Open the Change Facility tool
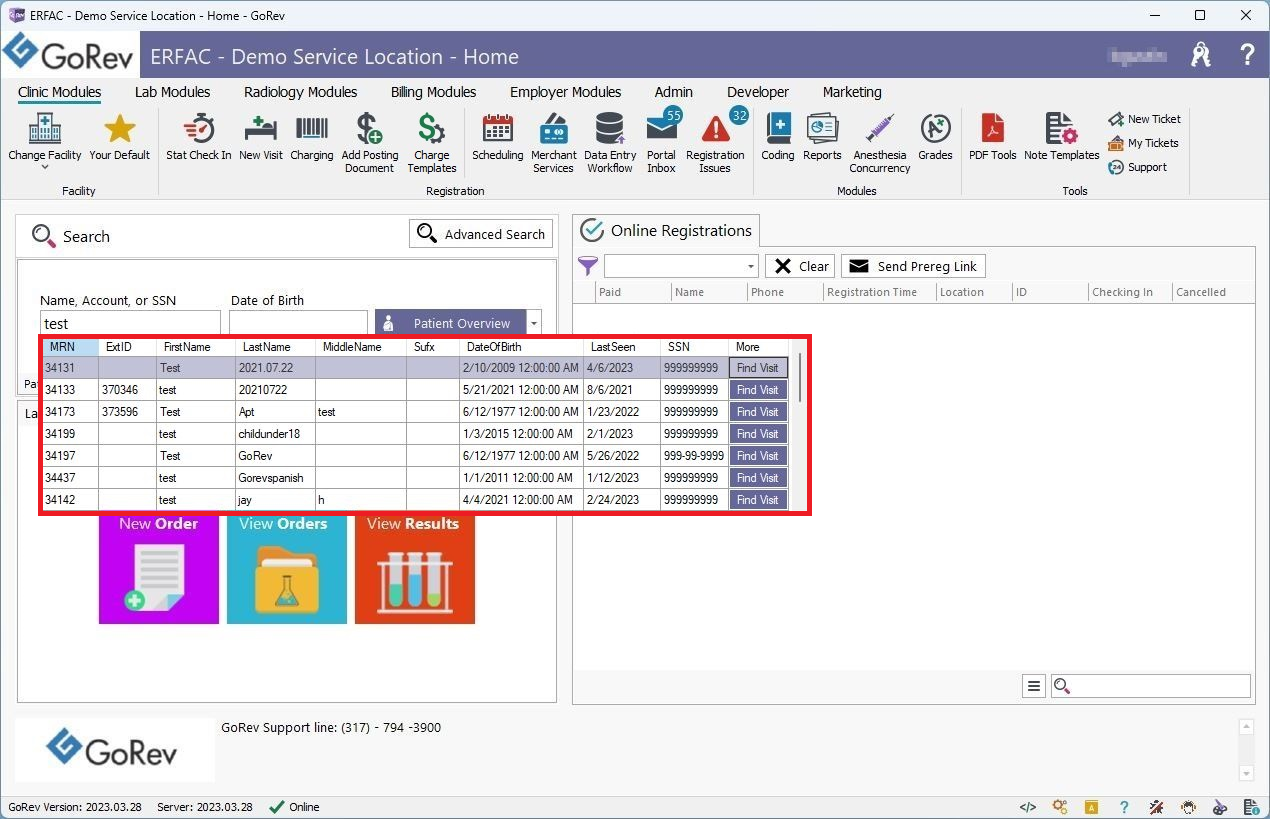The width and height of the screenshot is (1270, 819). (45, 139)
